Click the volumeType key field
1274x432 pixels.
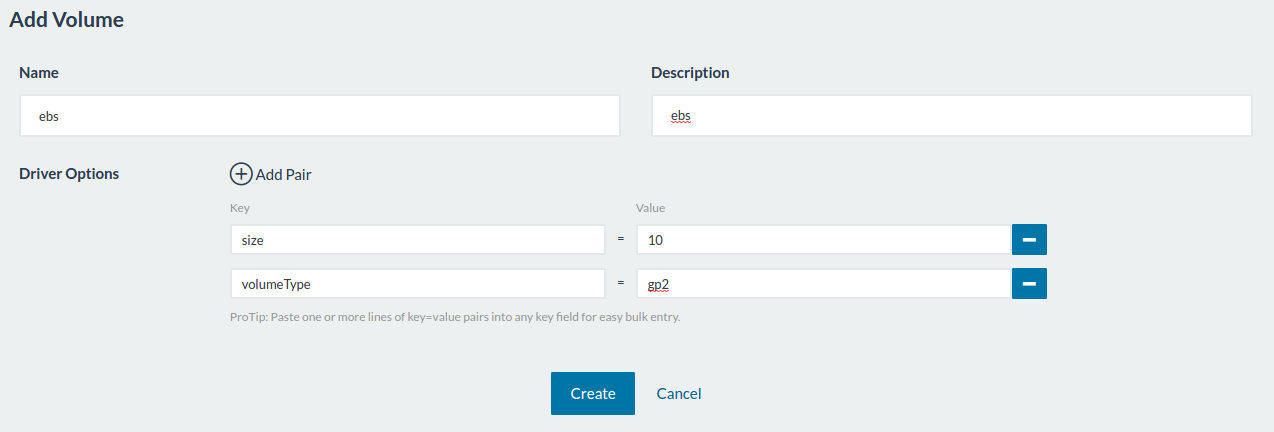(x=417, y=284)
